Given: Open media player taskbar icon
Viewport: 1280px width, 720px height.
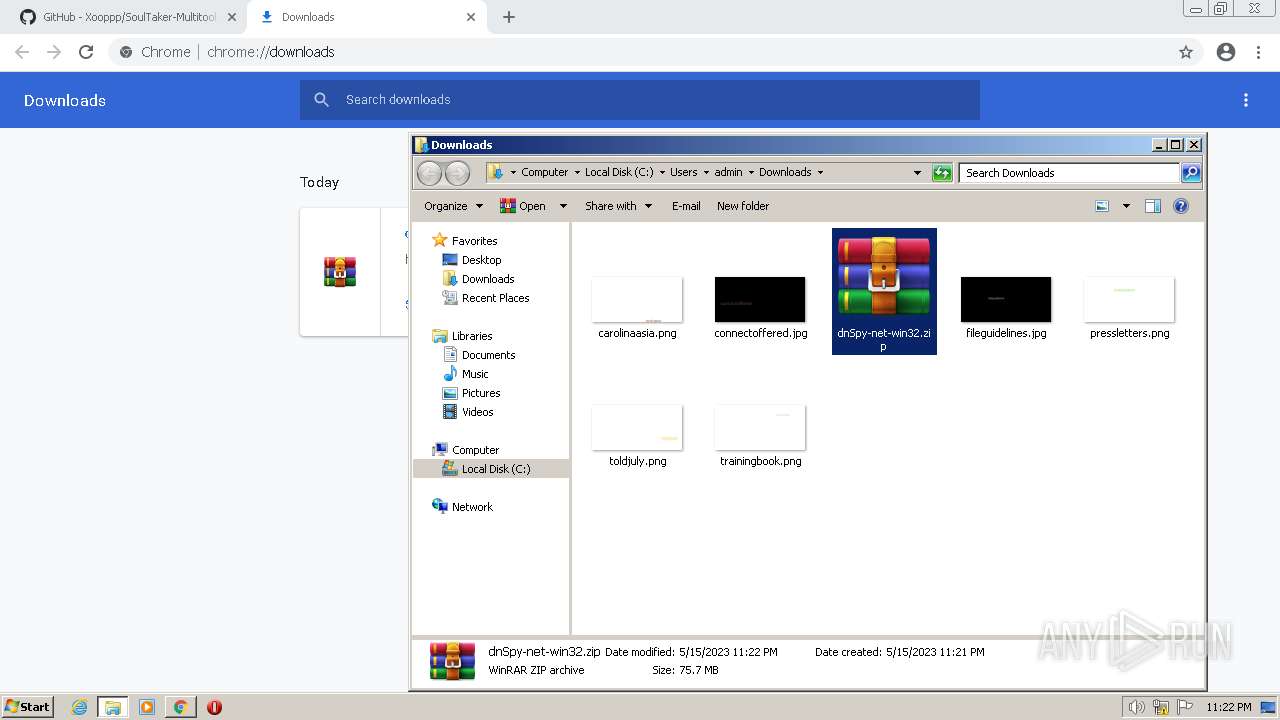Looking at the screenshot, I should (147, 707).
